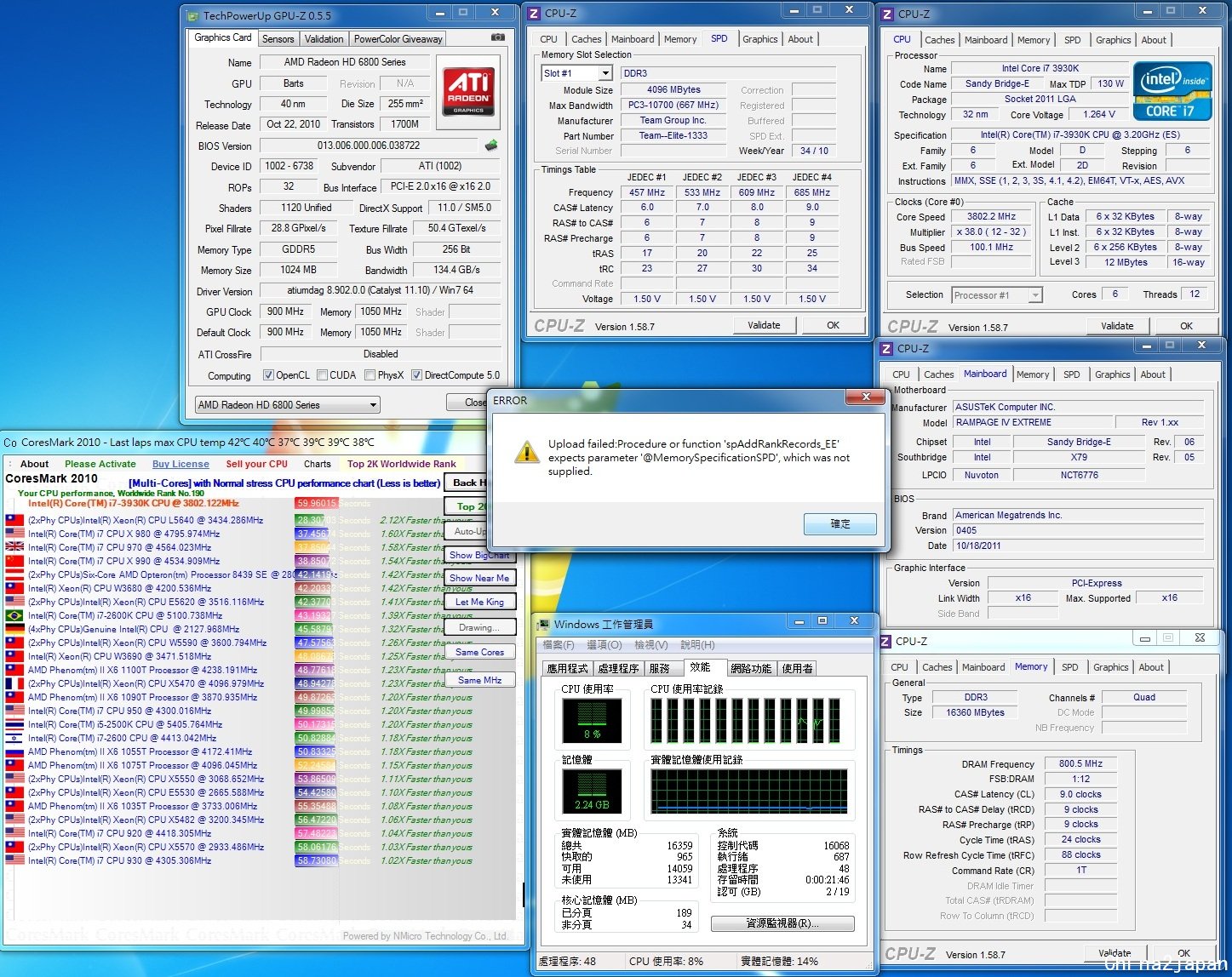Open the Charts item in CoresMark
Screen dimensions: 1232x977
[317, 464]
